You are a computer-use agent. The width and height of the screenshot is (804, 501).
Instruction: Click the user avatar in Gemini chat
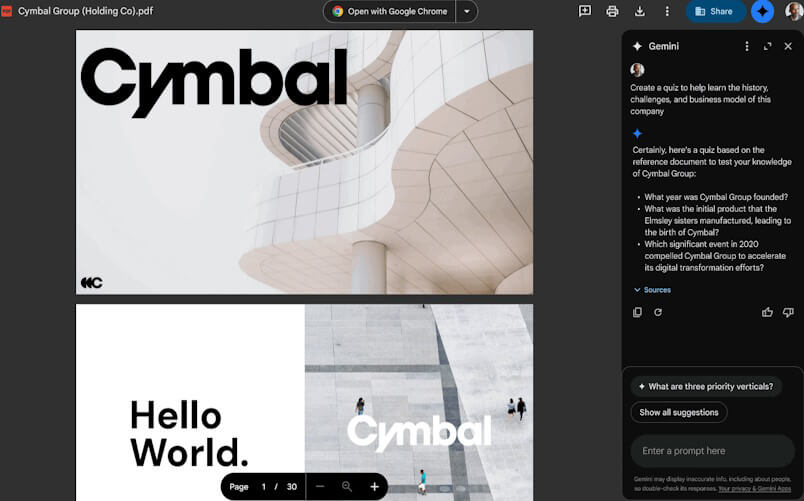click(x=637, y=70)
